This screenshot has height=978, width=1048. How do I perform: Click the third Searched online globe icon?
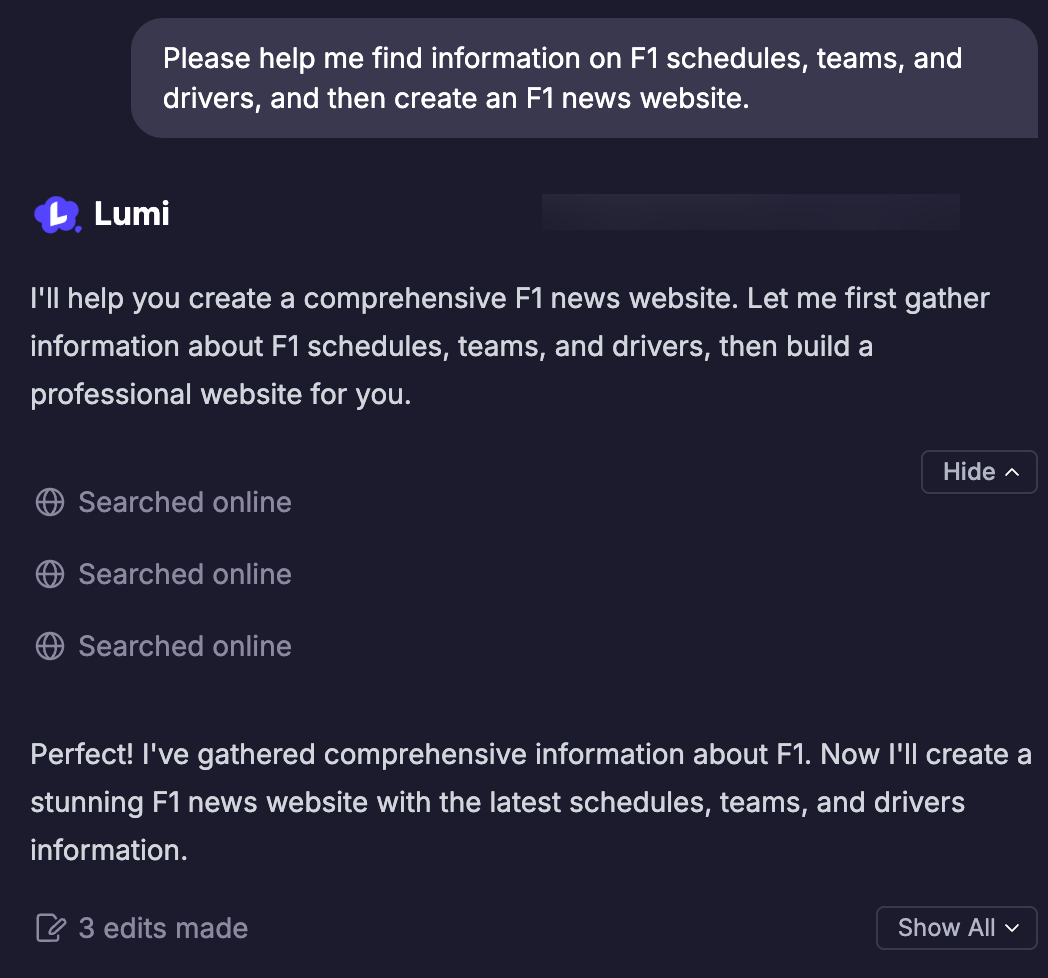[x=49, y=646]
